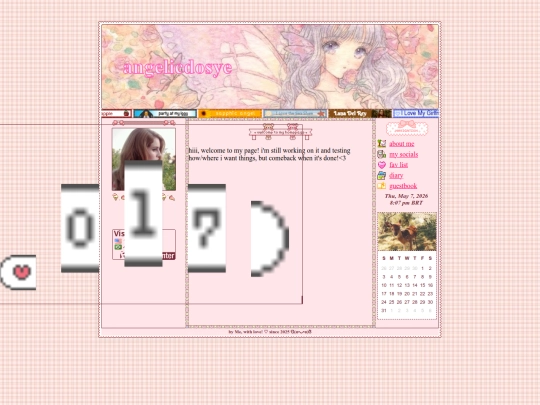The width and height of the screenshot is (540, 405).
Task: Click the visitors flag counter widget
Action: 144,244
